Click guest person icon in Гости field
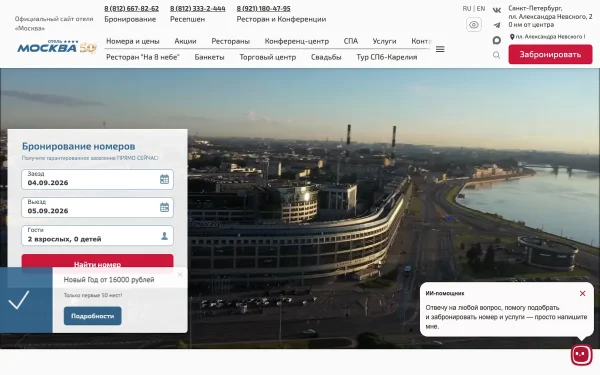The image size is (600, 375). [164, 236]
